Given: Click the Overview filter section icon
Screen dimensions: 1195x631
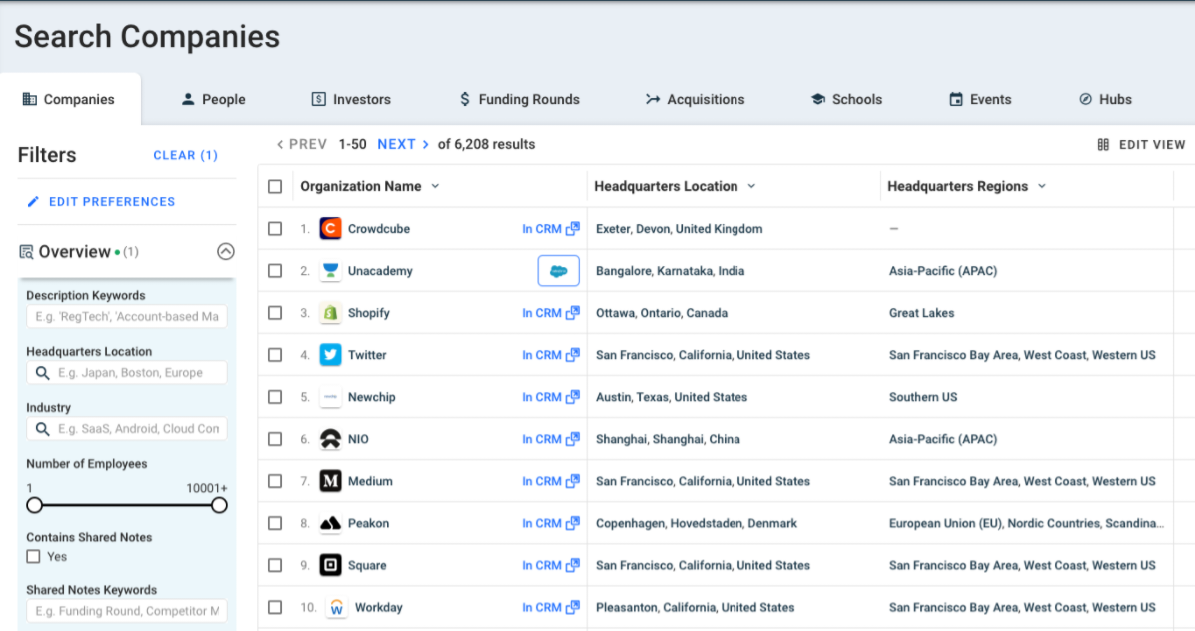Looking at the screenshot, I should pos(26,251).
